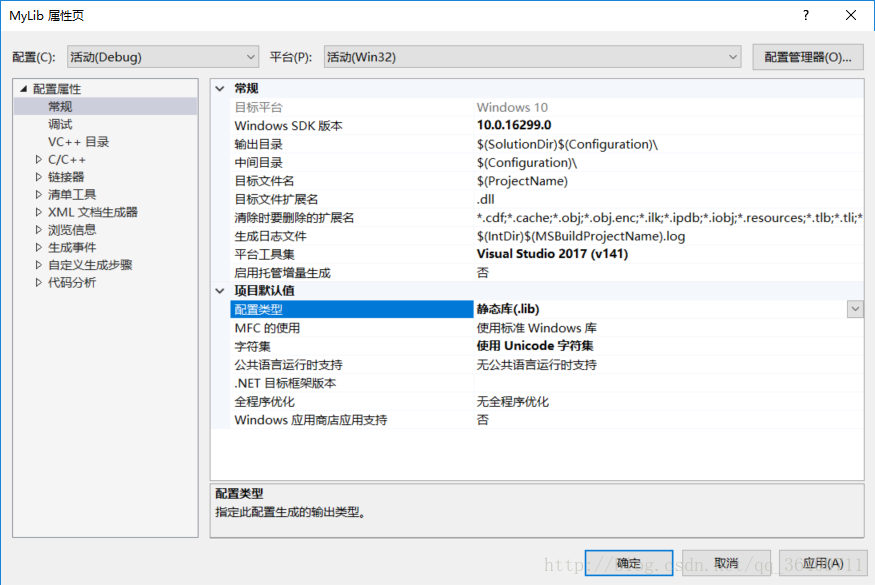Click the $(IntDir)$(MSBuildProjectName).log value

click(x=581, y=236)
